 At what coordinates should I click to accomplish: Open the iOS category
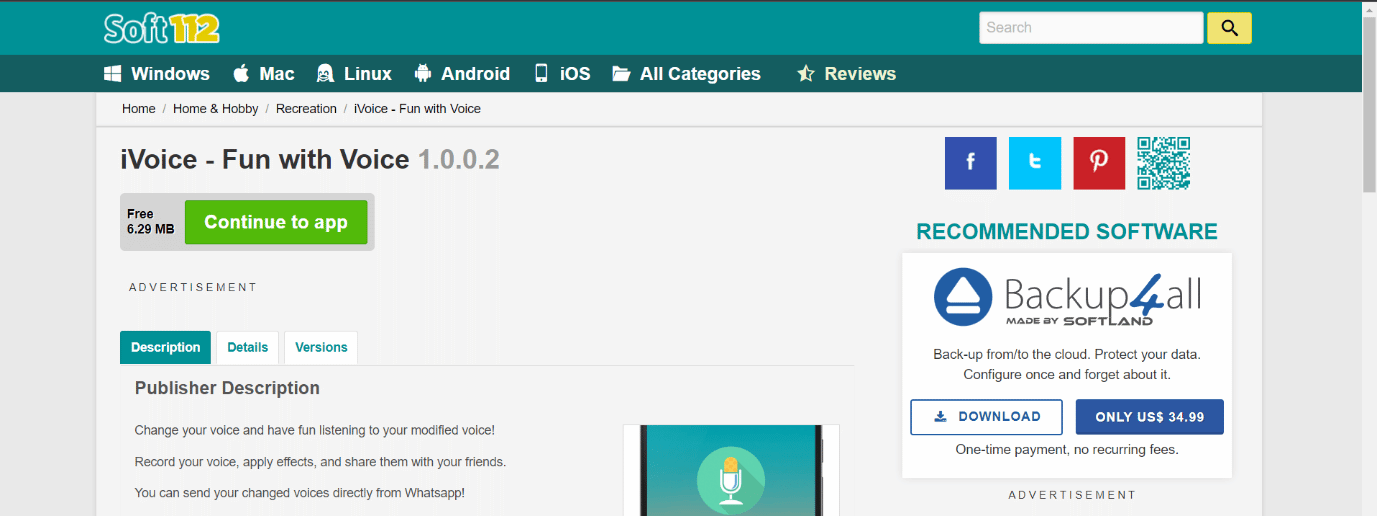562,74
